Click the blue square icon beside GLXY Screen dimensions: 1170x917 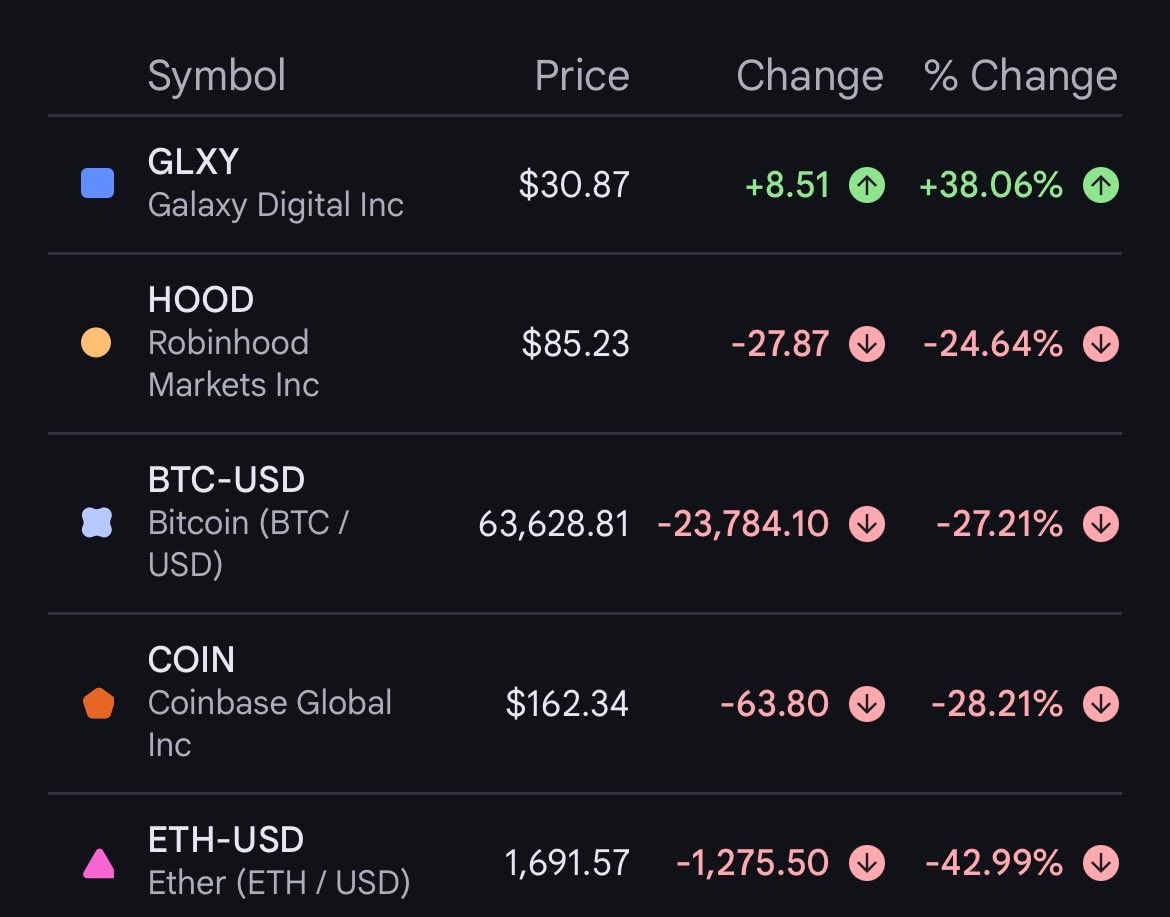tap(97, 184)
